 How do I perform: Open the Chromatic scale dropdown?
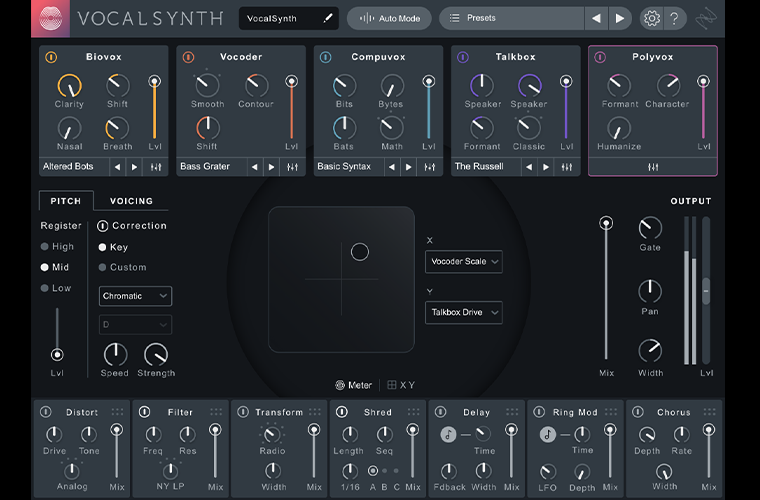135,296
